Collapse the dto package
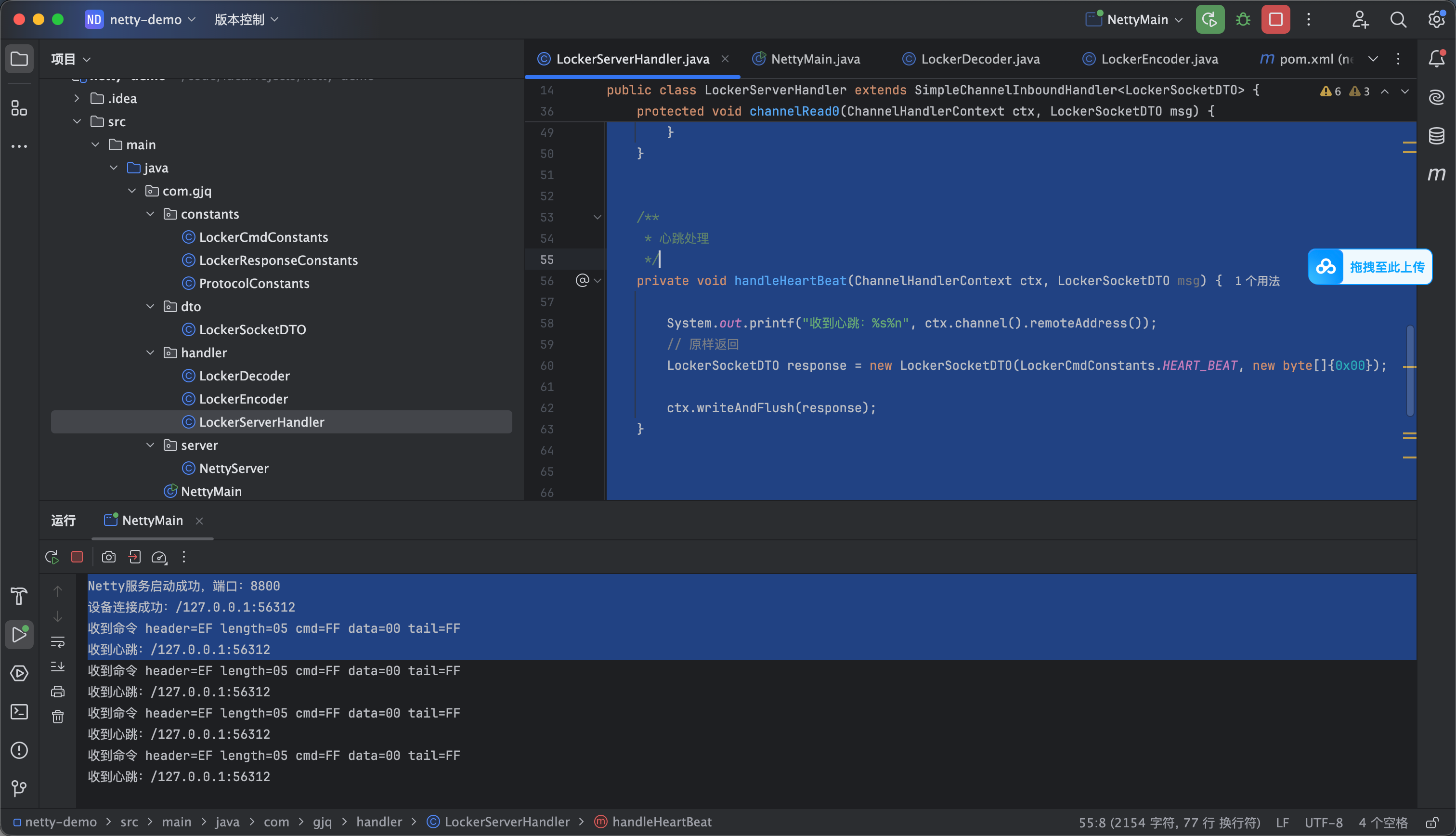The width and height of the screenshot is (1456, 836). pyautogui.click(x=150, y=306)
